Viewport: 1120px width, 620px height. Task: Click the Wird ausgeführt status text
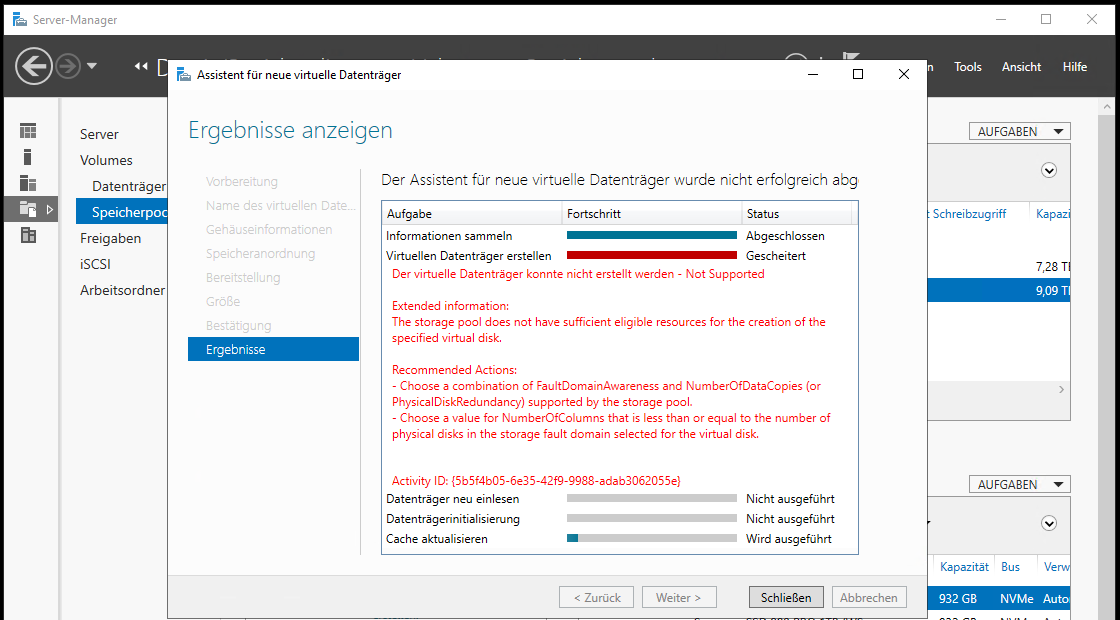789,539
